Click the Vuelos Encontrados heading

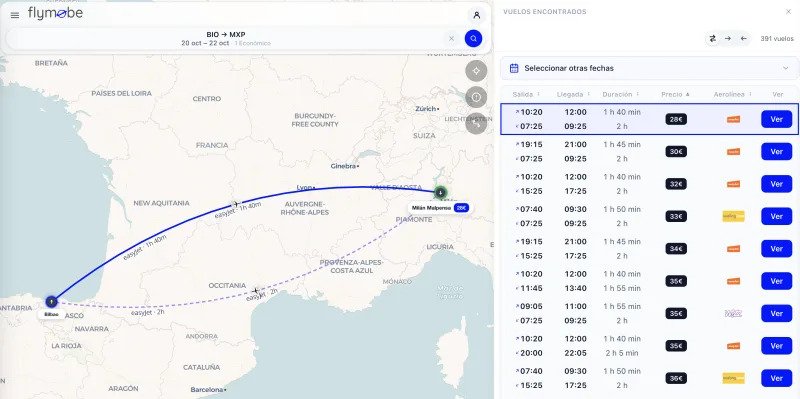pos(544,12)
